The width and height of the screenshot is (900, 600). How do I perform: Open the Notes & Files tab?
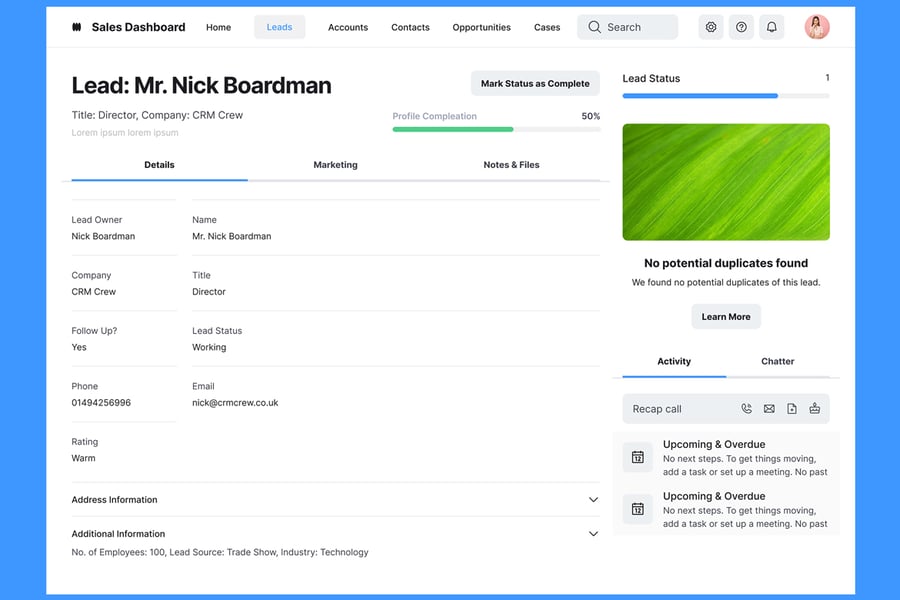click(511, 165)
